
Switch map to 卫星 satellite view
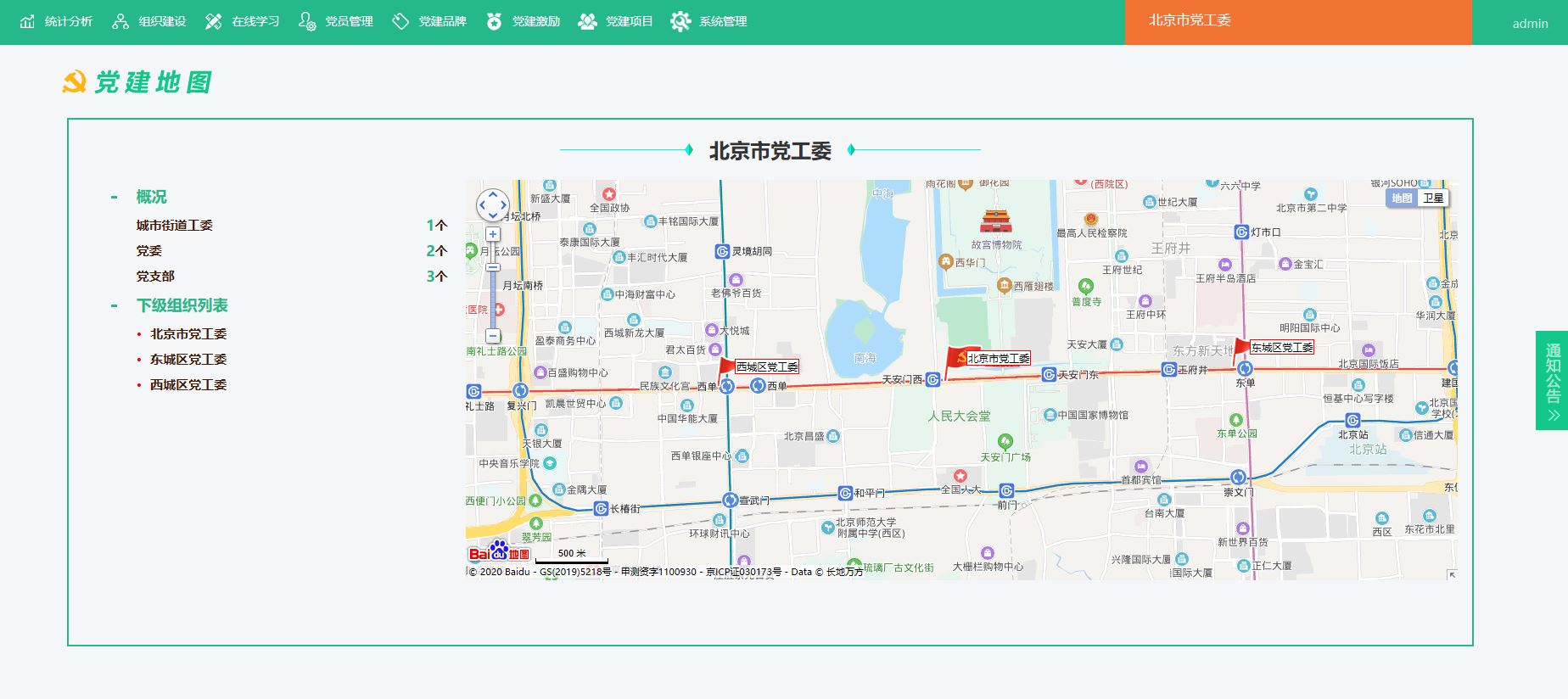[x=1433, y=199]
